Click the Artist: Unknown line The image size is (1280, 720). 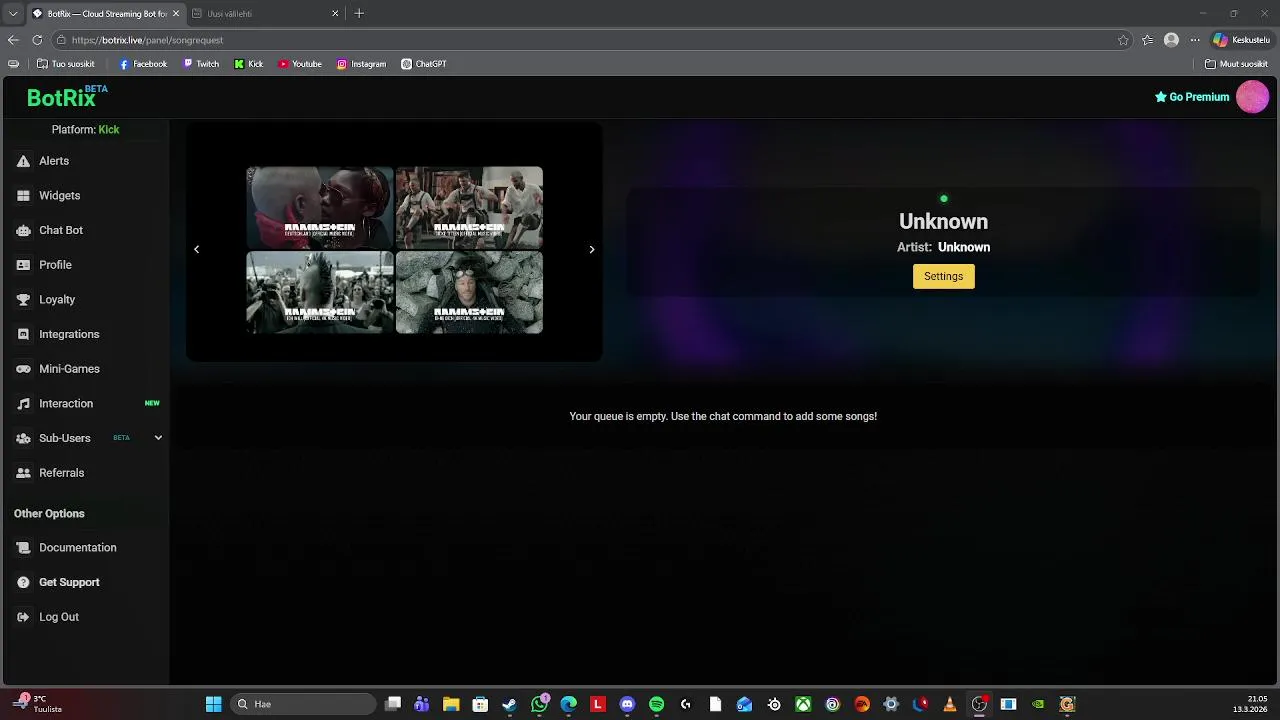[x=943, y=247]
